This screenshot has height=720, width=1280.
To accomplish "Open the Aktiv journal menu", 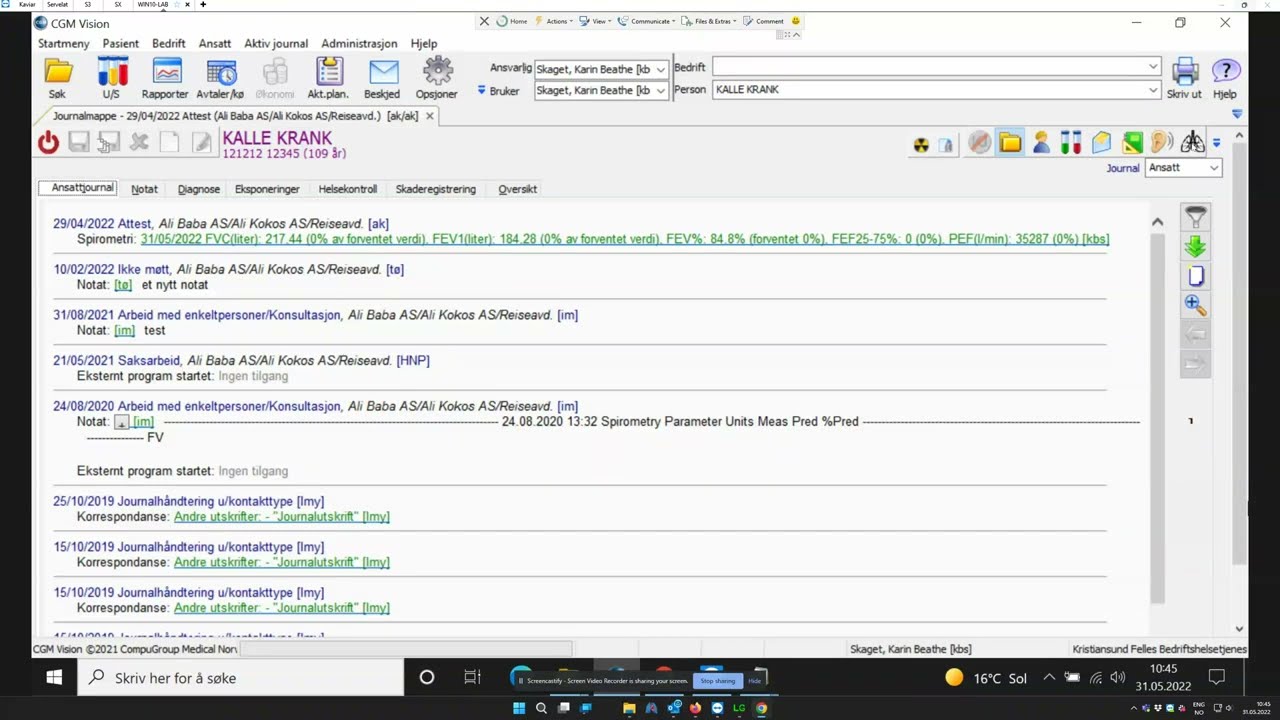I will point(276,44).
